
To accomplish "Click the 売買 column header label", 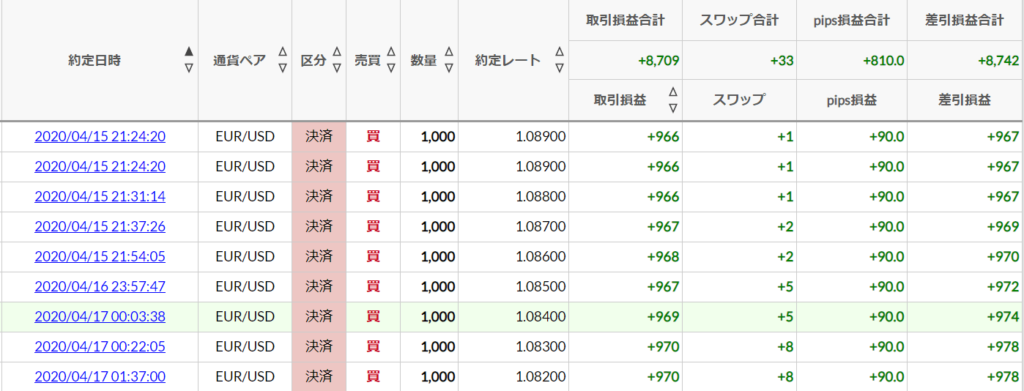I will pyautogui.click(x=367, y=61).
